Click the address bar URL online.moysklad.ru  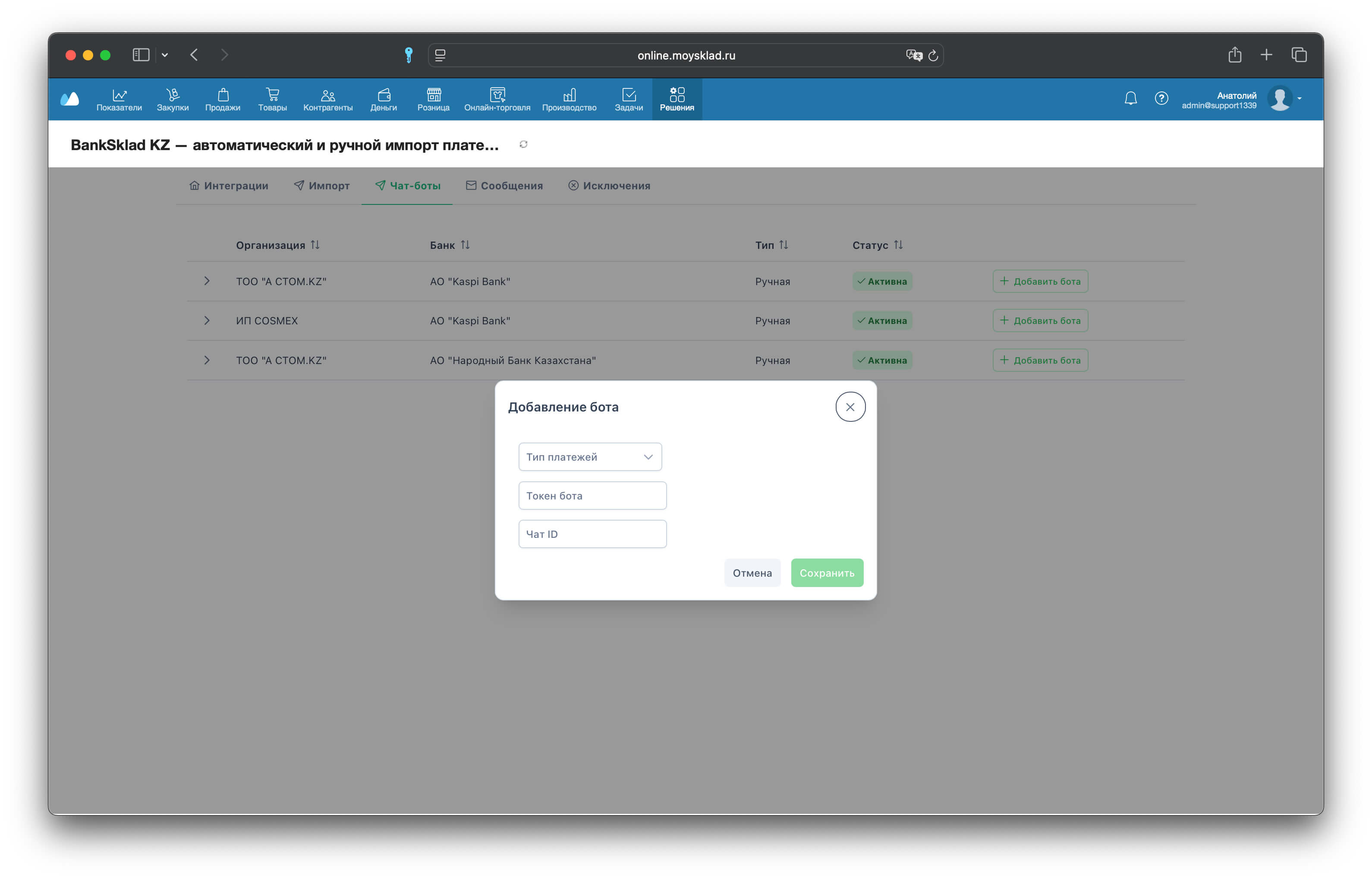pyautogui.click(x=686, y=55)
